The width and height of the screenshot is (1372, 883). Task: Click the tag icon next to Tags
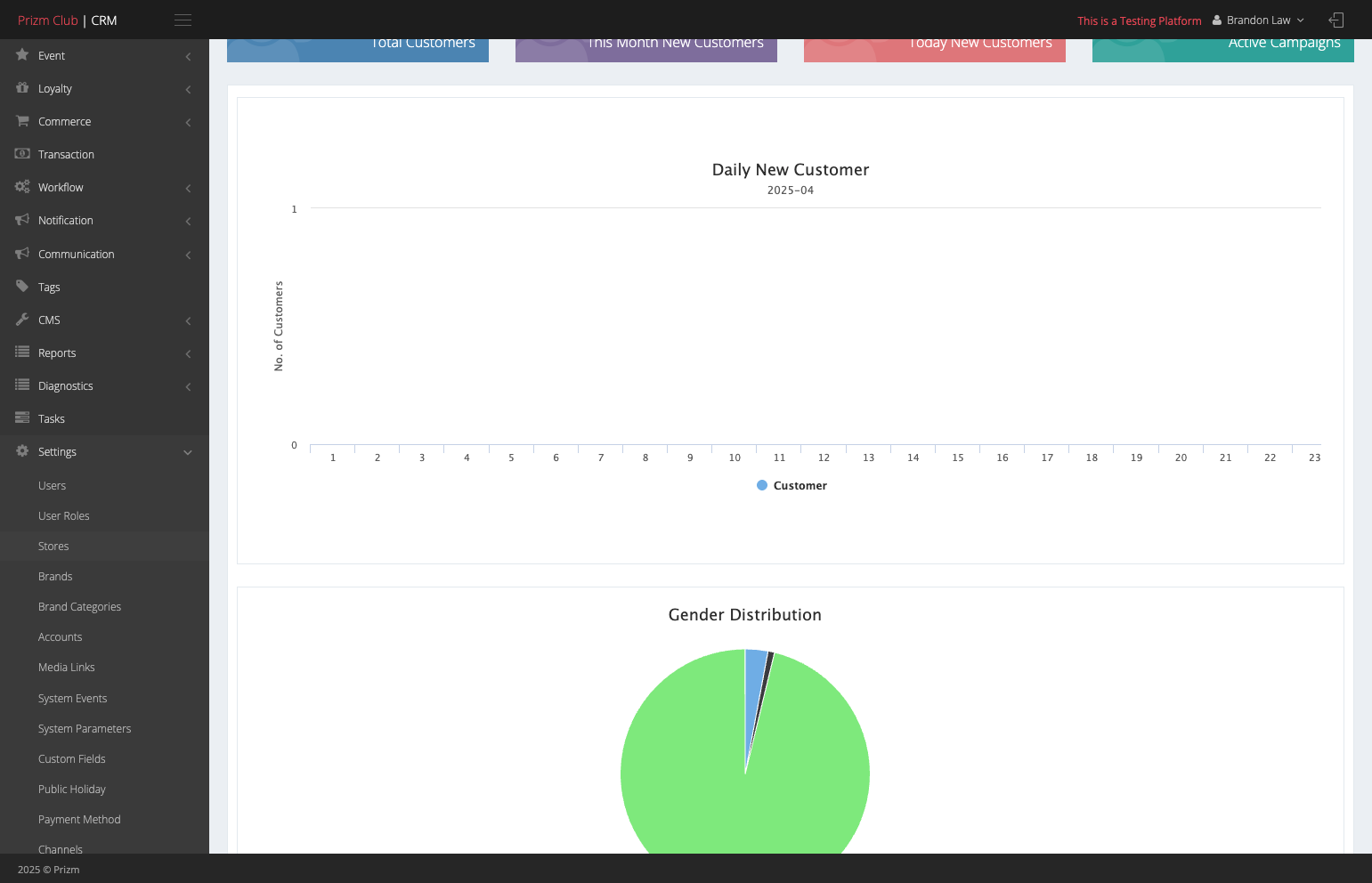click(x=22, y=287)
